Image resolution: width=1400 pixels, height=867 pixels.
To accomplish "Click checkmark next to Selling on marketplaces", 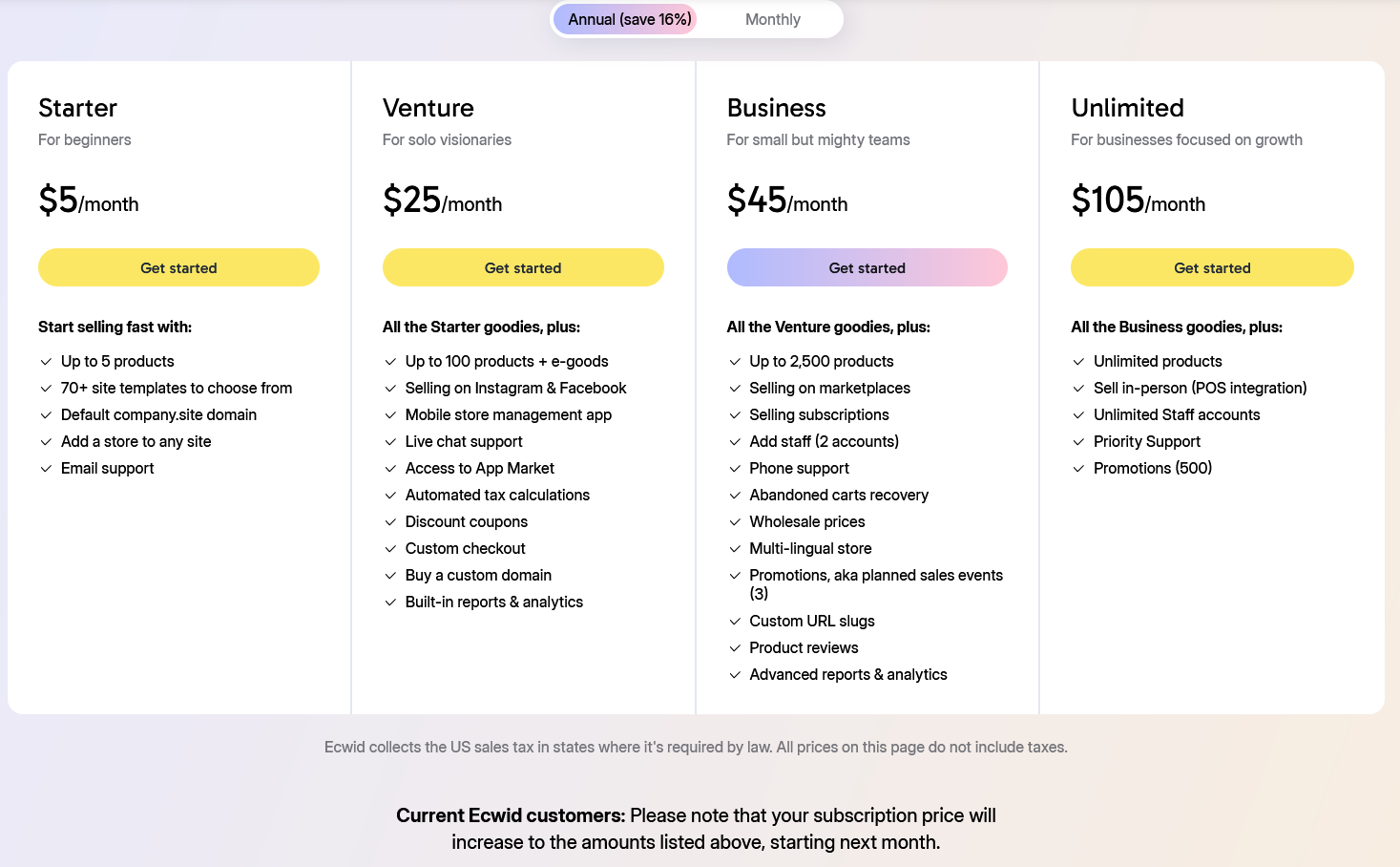I will 735,389.
